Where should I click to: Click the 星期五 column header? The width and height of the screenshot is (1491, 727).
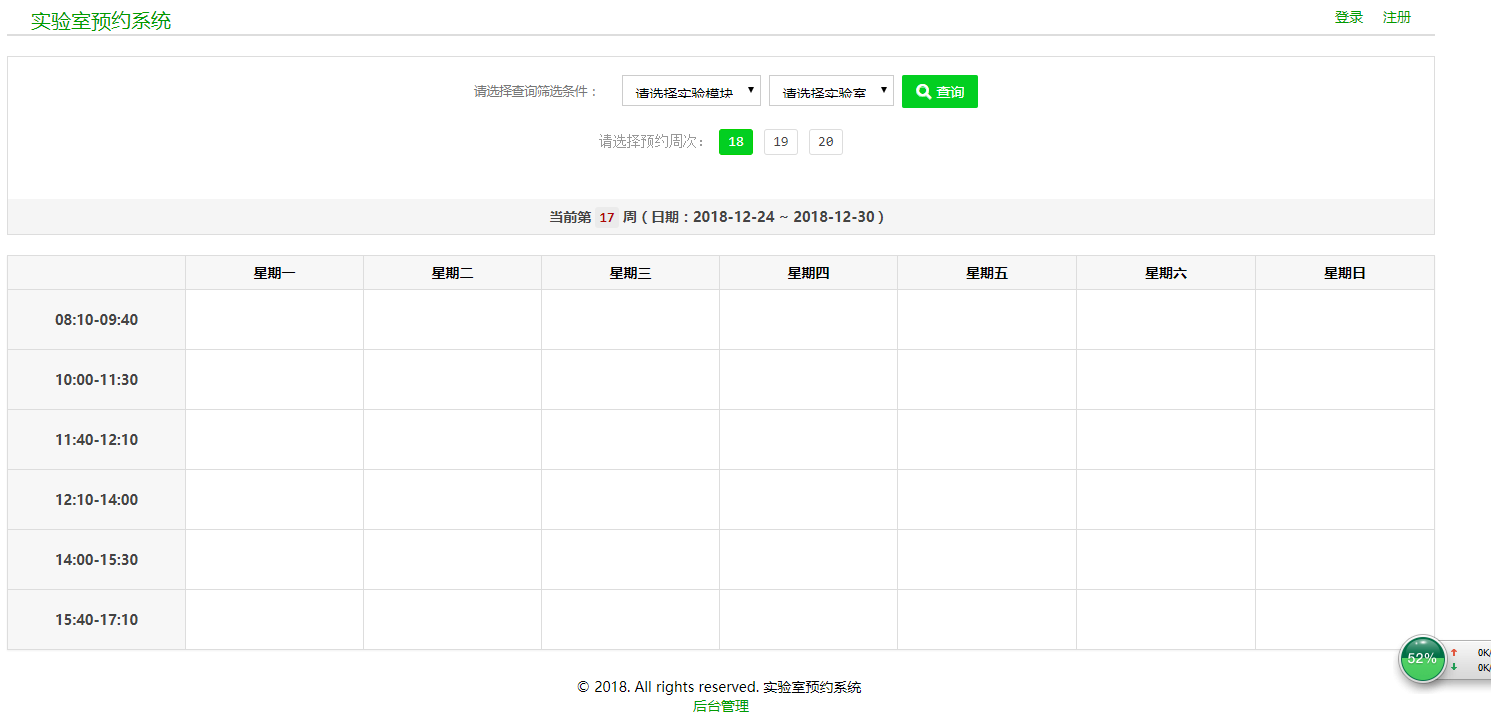pyautogui.click(x=986, y=273)
